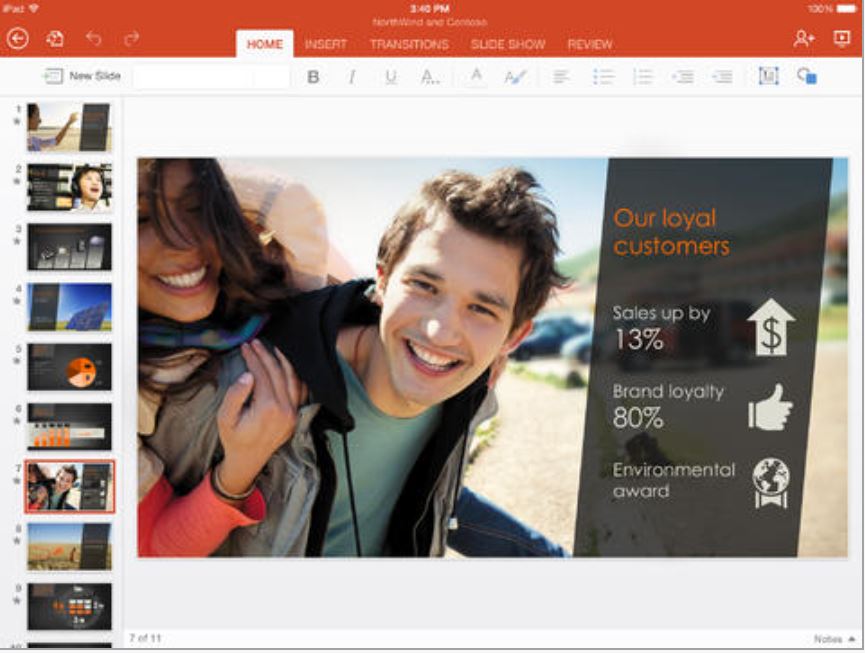Screen dimensions: 865x653
Task: Open text alignment options
Action: click(x=560, y=77)
